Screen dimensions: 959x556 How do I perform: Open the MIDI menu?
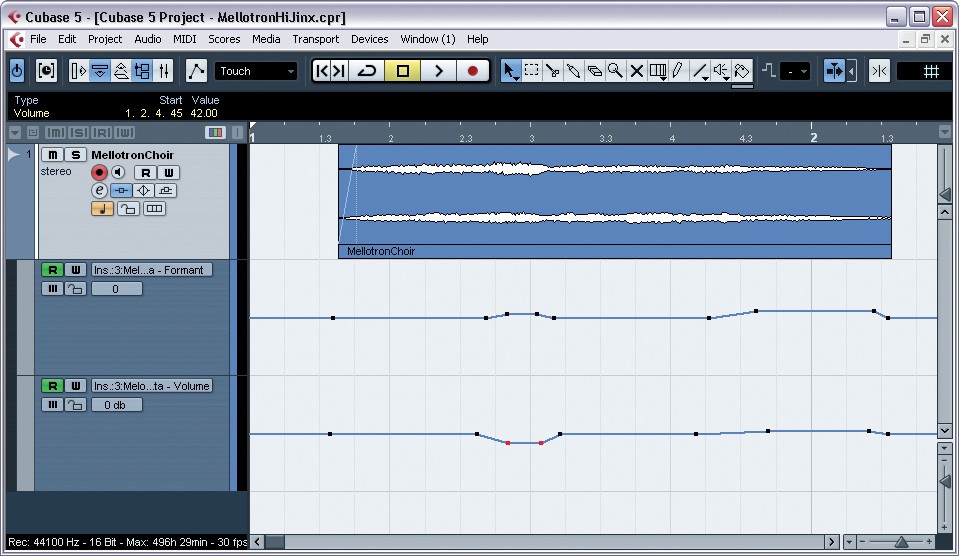[x=184, y=39]
